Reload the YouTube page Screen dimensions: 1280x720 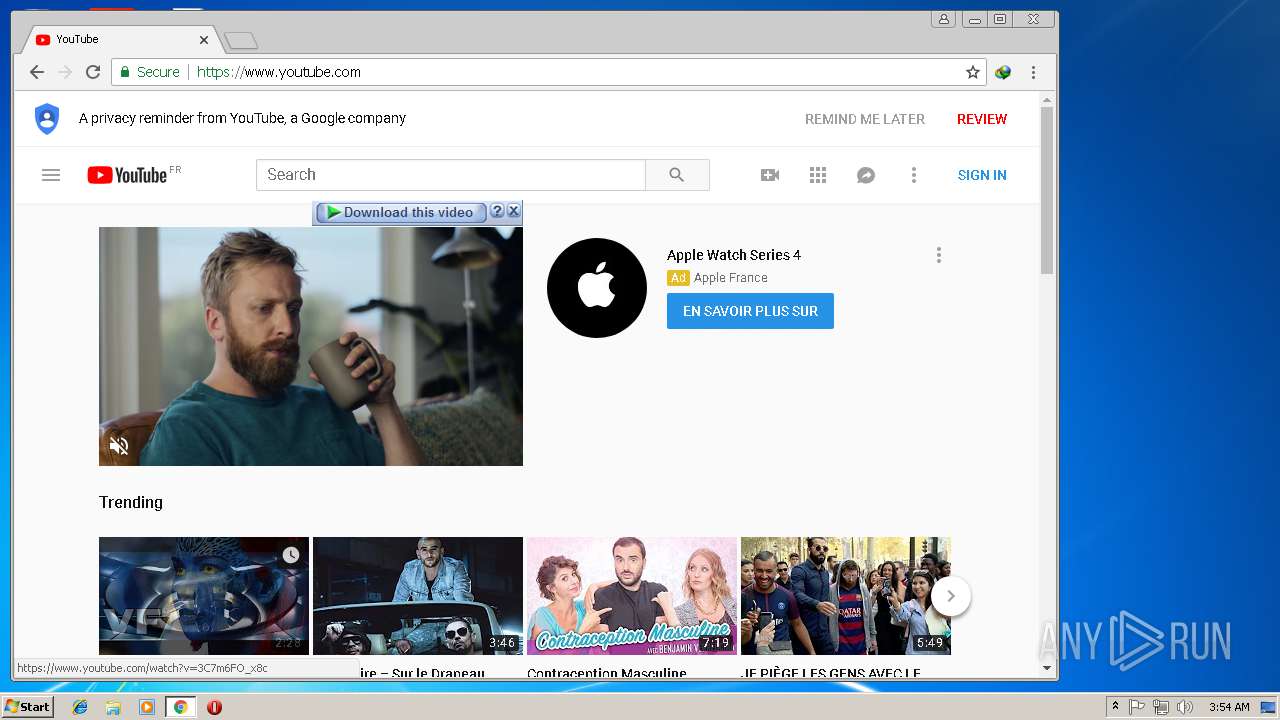click(93, 72)
